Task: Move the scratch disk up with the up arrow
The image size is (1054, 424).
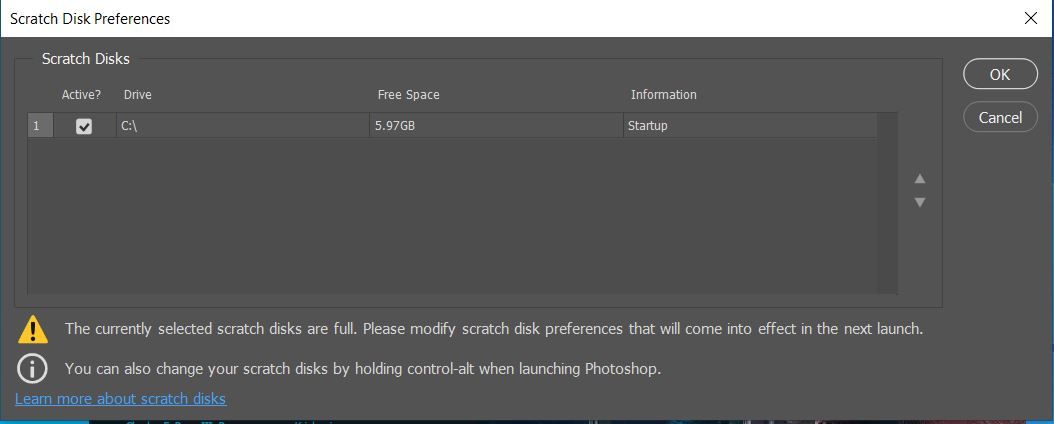Action: 920,179
